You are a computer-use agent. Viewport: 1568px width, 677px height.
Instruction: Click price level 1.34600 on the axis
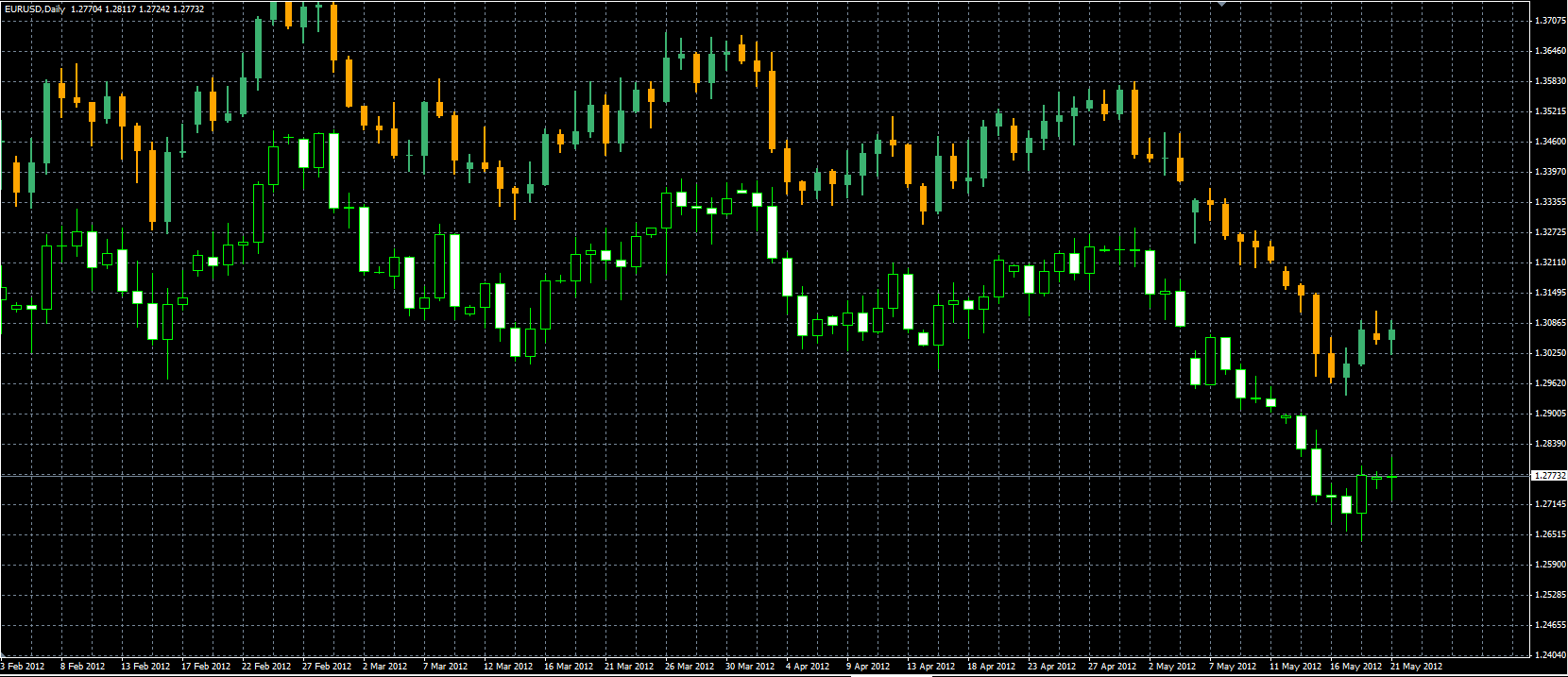[1551, 142]
